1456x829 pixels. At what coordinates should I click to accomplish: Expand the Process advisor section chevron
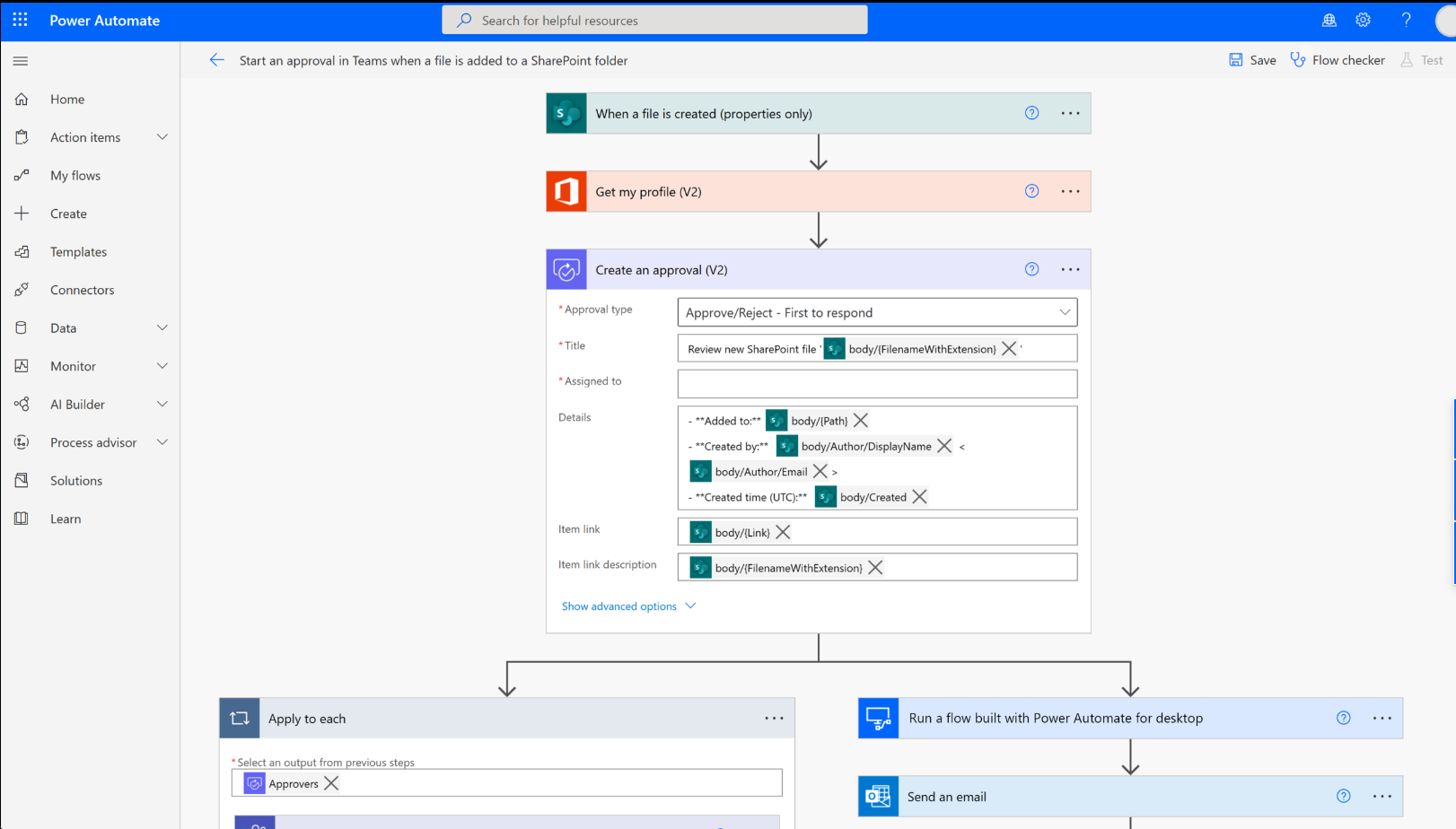point(162,442)
